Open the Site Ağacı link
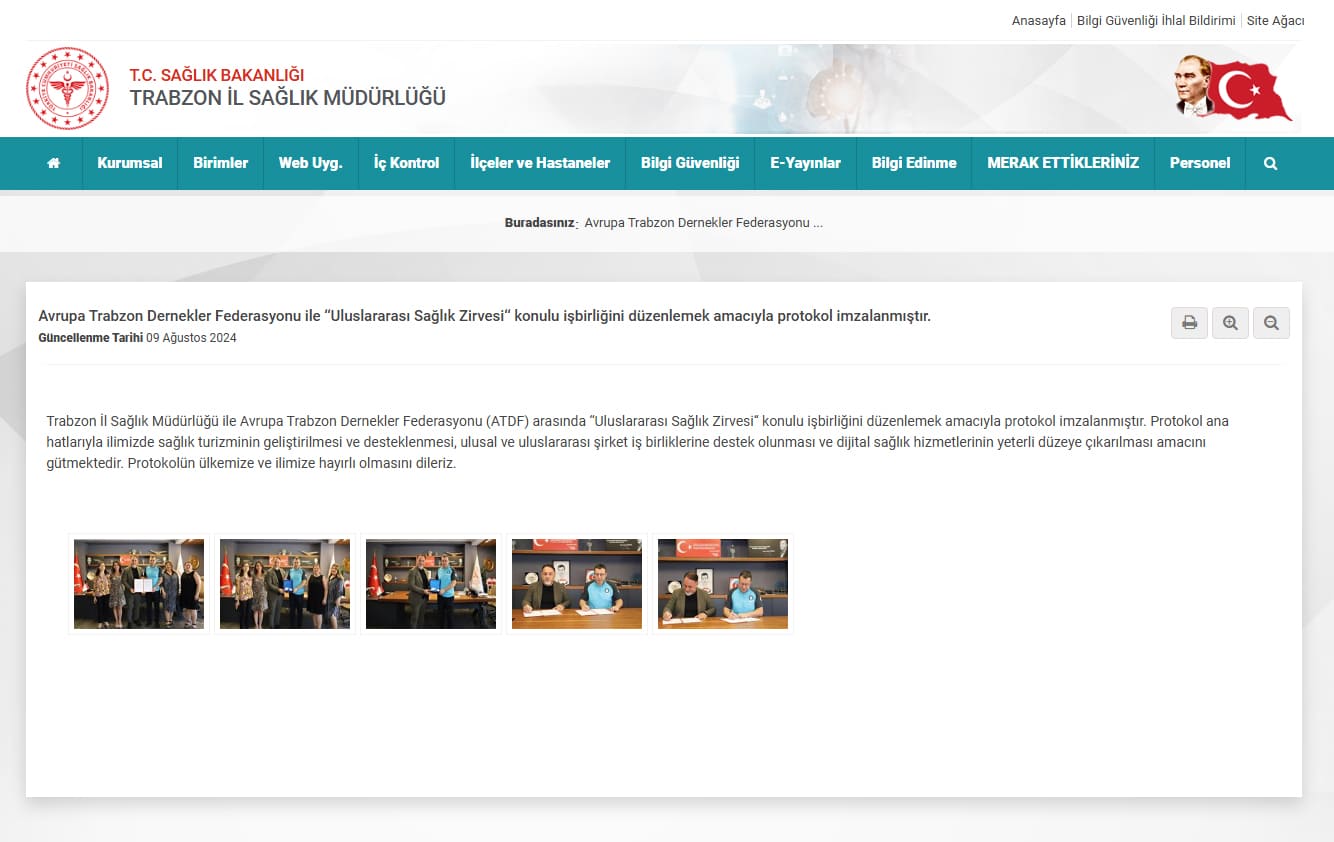This screenshot has width=1334, height=842. point(1275,21)
